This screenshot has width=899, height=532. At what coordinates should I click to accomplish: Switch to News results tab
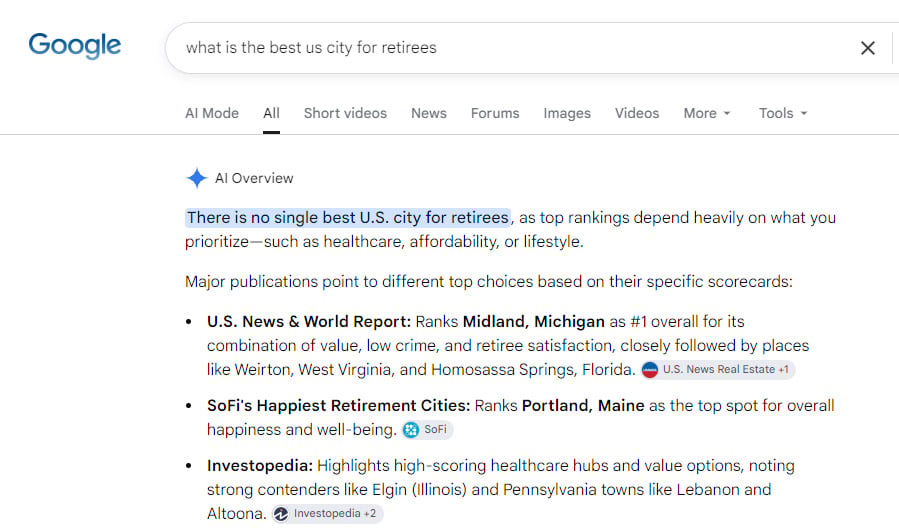[429, 114]
